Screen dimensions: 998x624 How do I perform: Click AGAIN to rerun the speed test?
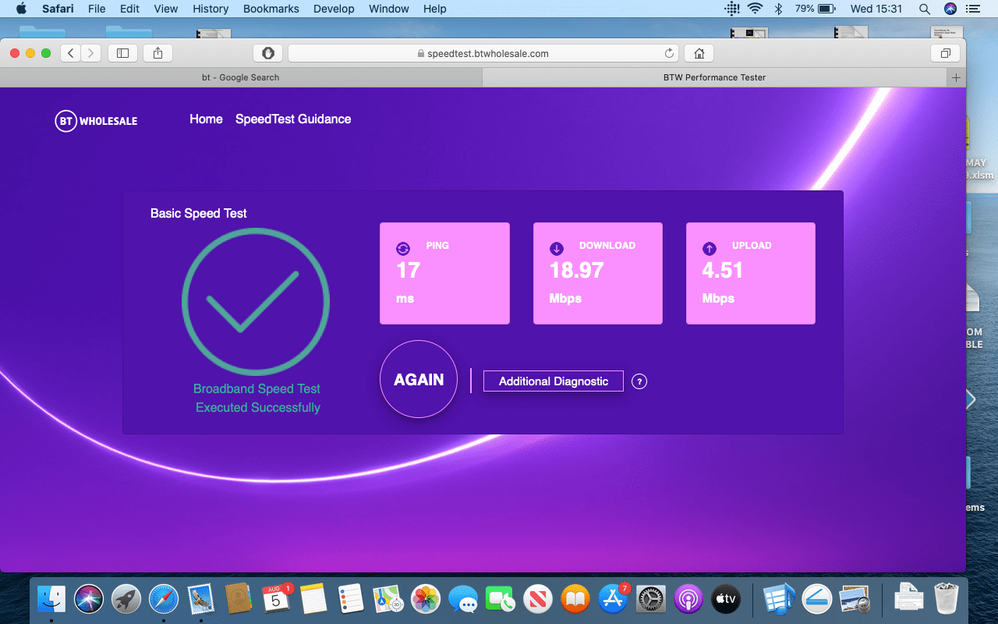click(419, 380)
